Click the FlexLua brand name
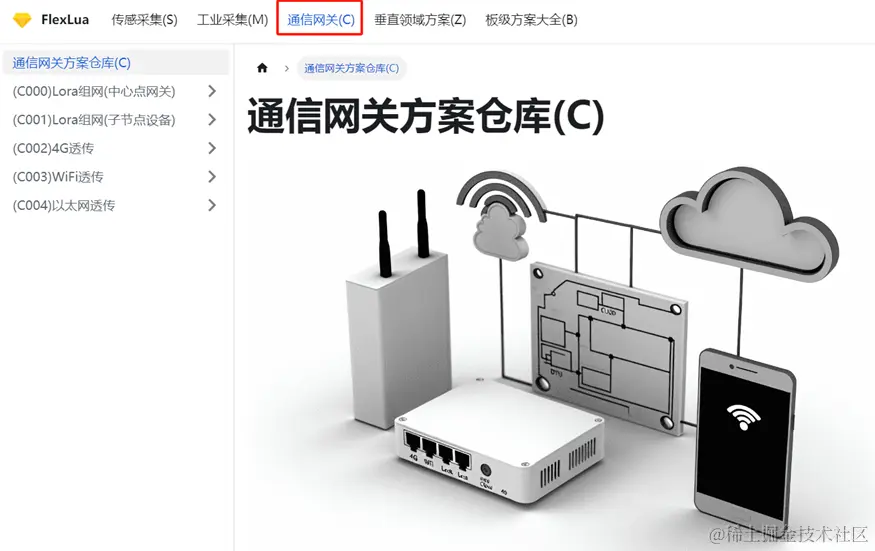This screenshot has width=875, height=551. tap(65, 20)
